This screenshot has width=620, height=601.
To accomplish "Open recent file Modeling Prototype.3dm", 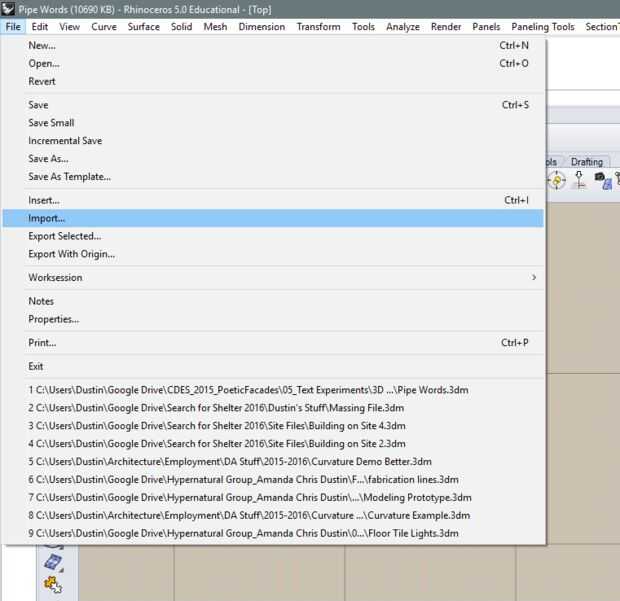I will 273,497.
